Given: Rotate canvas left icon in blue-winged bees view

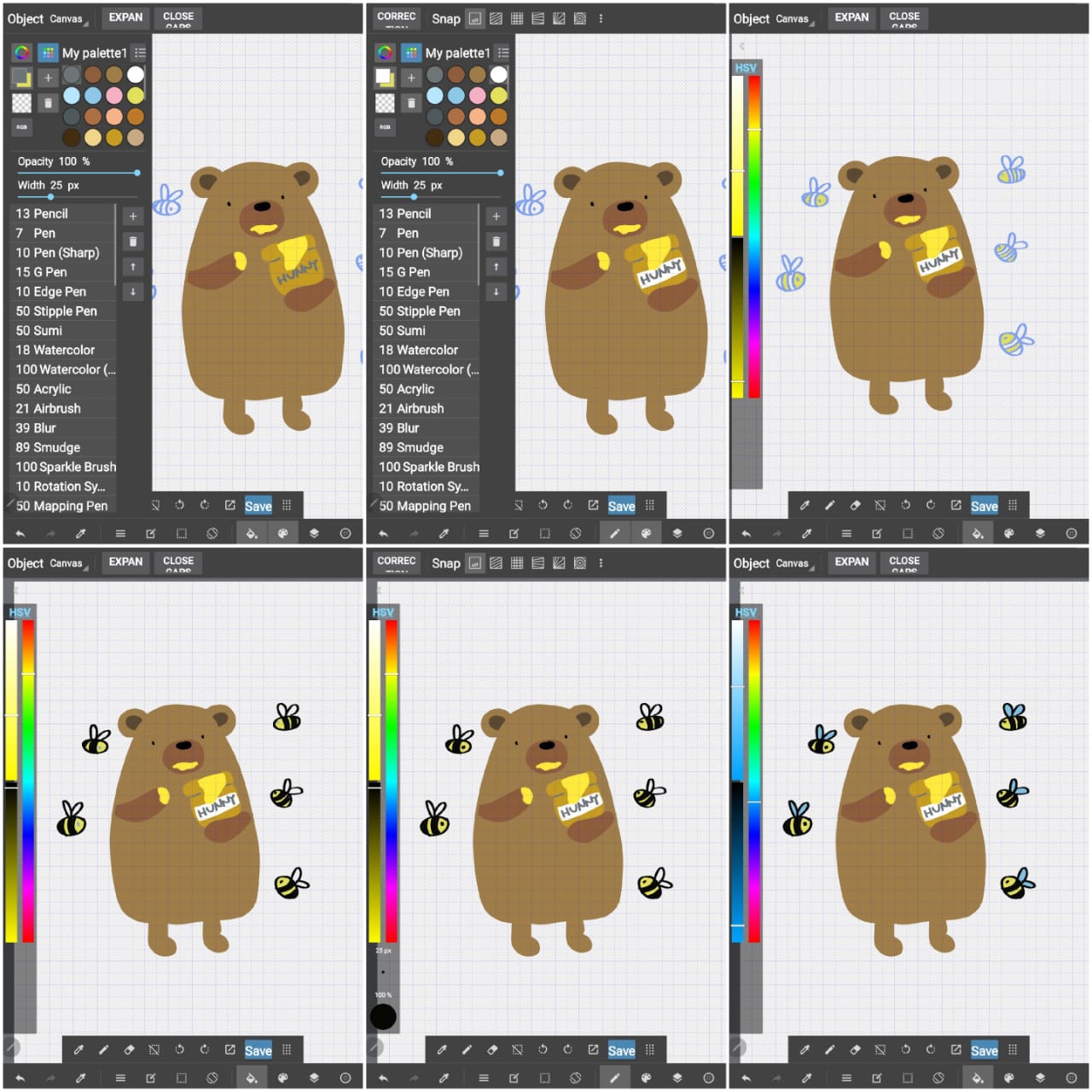Looking at the screenshot, I should 905,1050.
